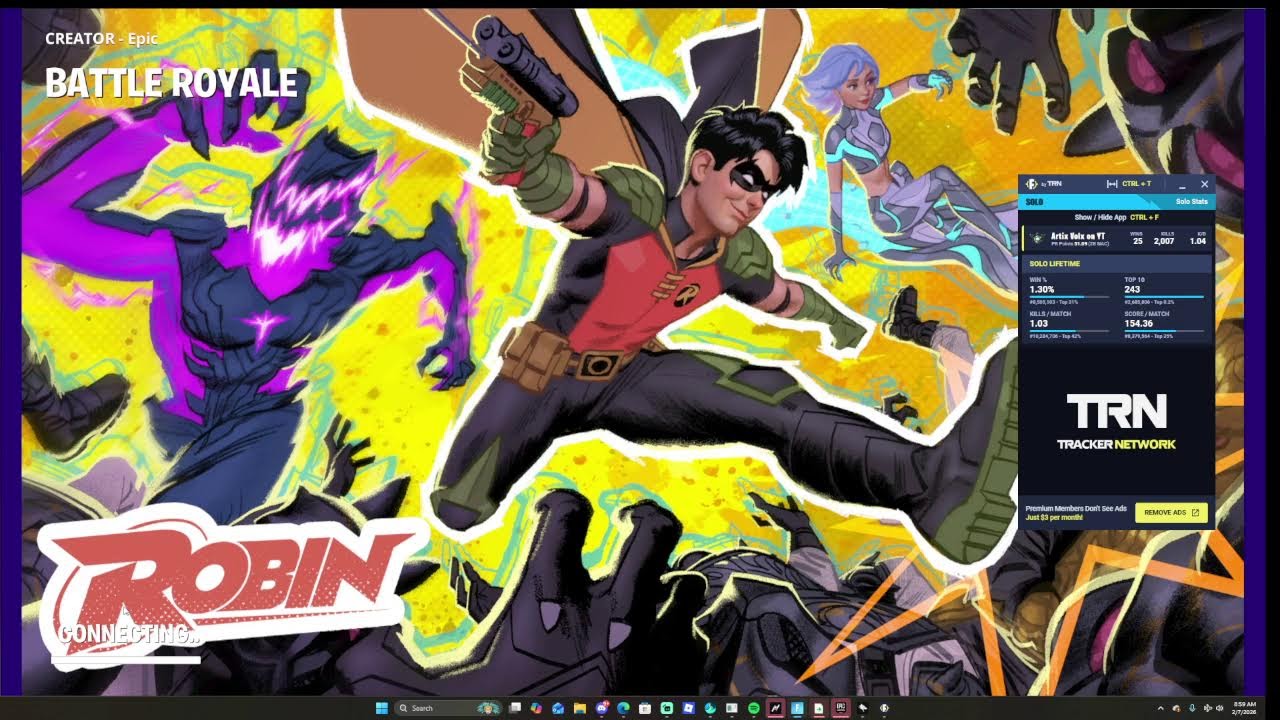
Task: Select the SOLO tab in tracker overlay
Action: pyautogui.click(x=1037, y=202)
